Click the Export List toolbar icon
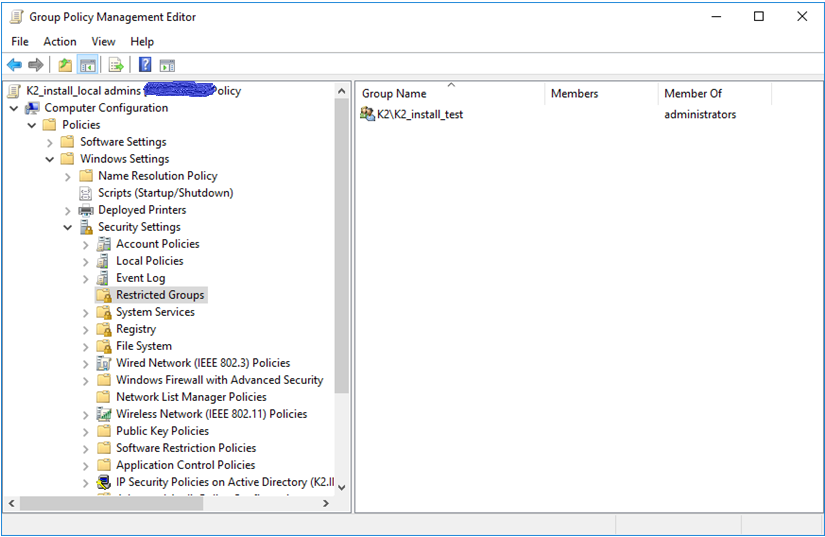 tap(116, 65)
